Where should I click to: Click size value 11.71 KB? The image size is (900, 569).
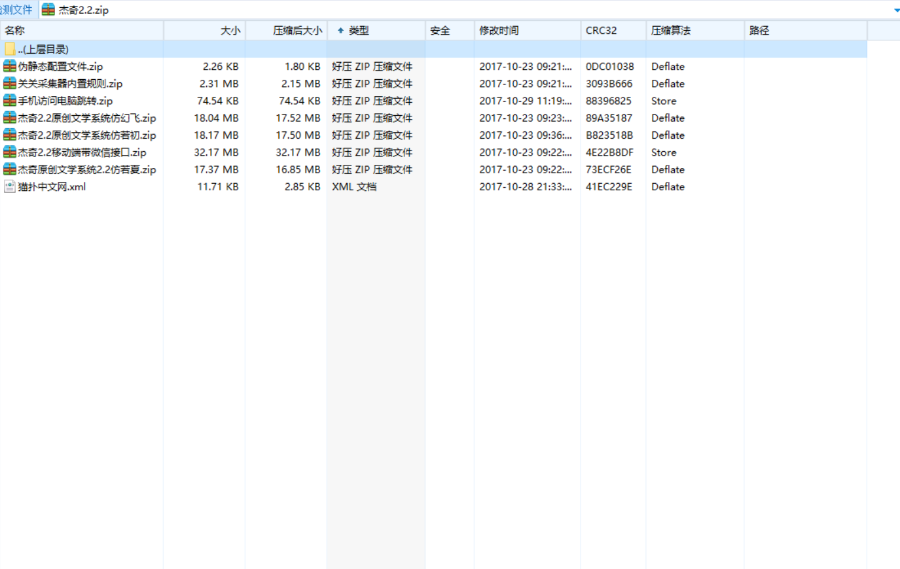pos(218,187)
